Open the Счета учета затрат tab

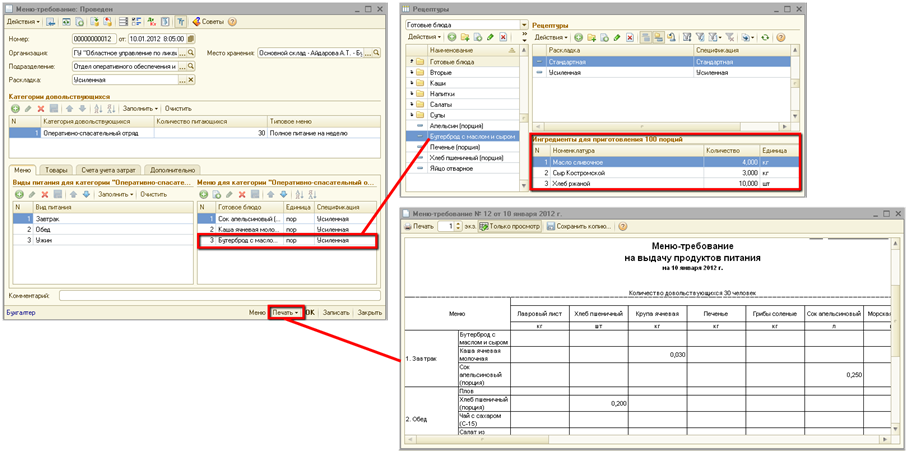108,171
